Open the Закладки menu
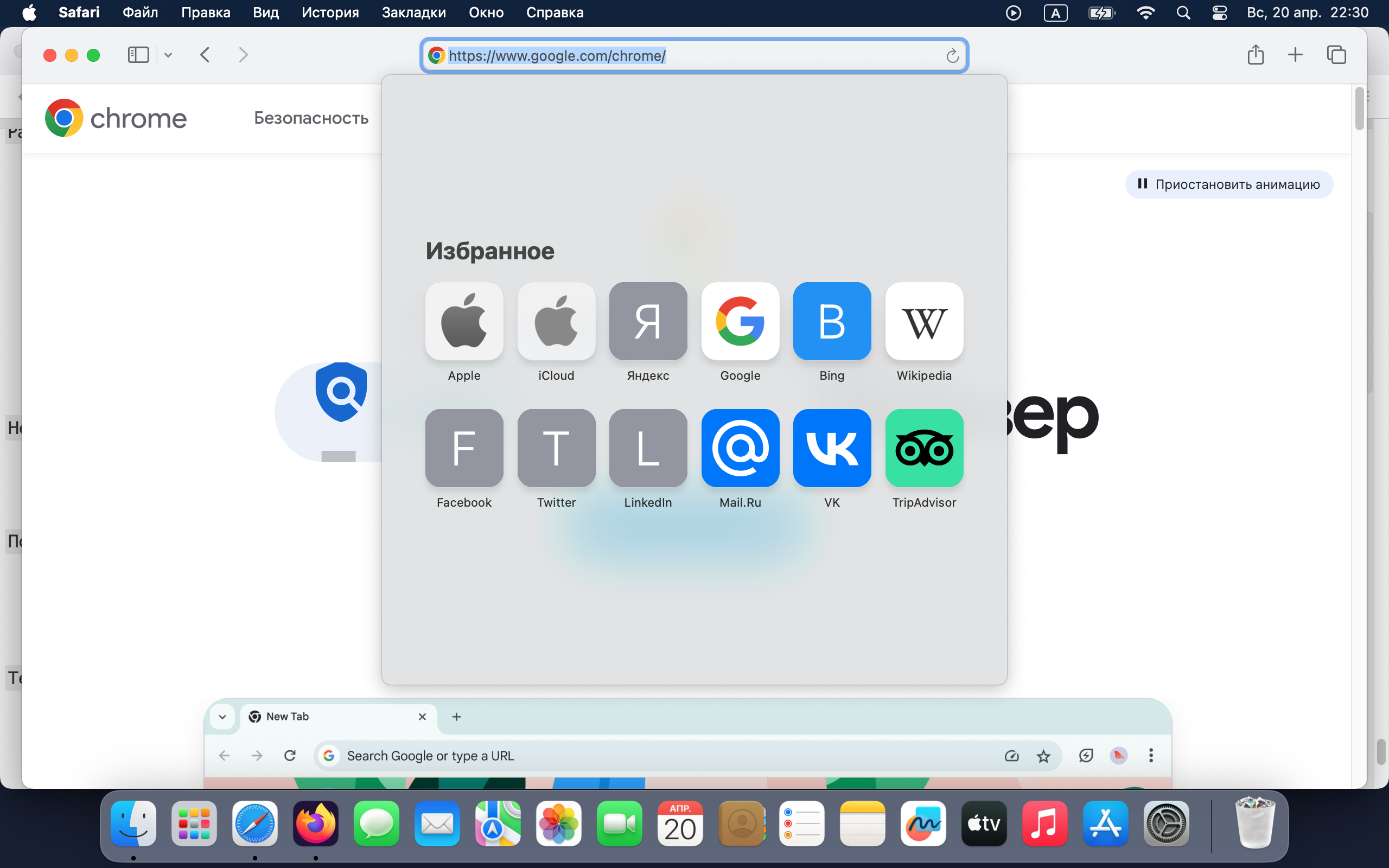This screenshot has height=868, width=1389. tap(414, 12)
